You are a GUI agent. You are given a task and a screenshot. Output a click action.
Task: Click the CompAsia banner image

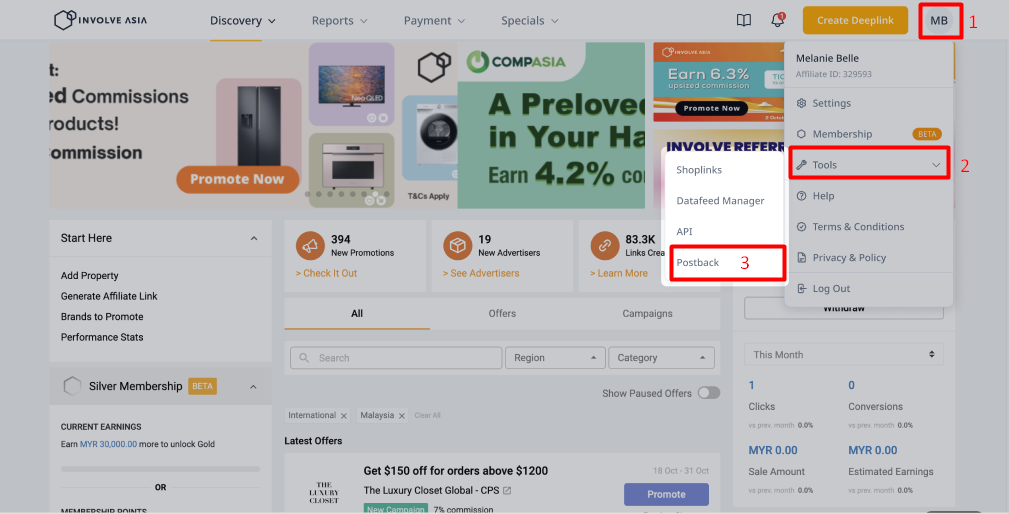pyautogui.click(x=551, y=125)
